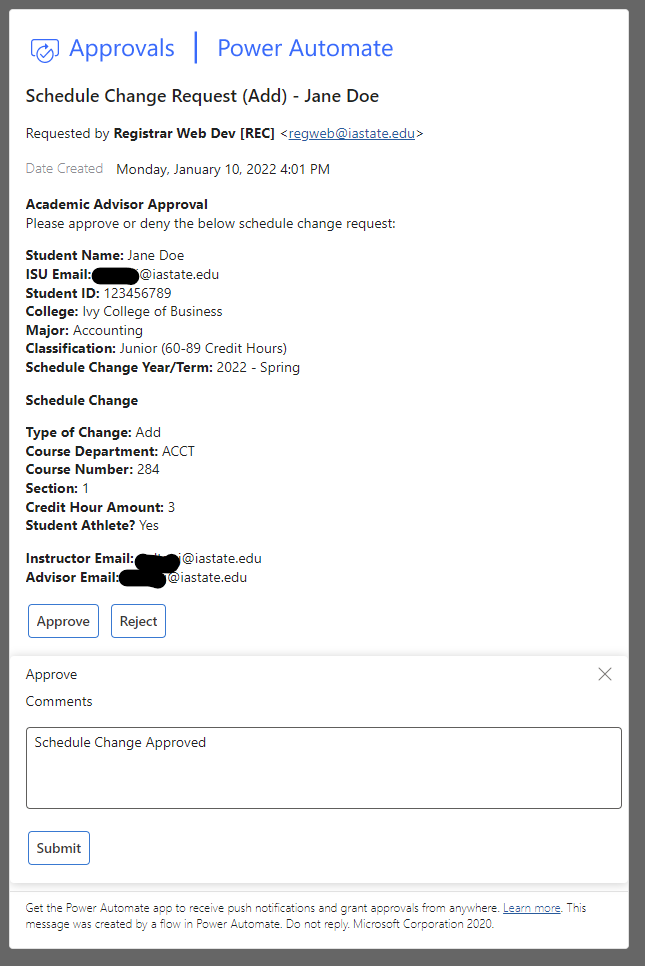The image size is (645, 966).
Task: Click the 2022 - Spring term value
Action: pyautogui.click(x=258, y=368)
